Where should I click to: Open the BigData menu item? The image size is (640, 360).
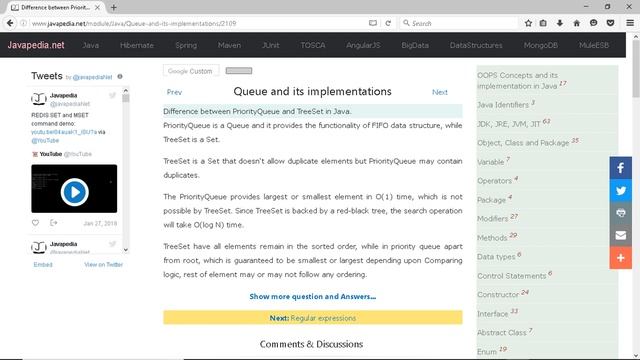(x=415, y=45)
